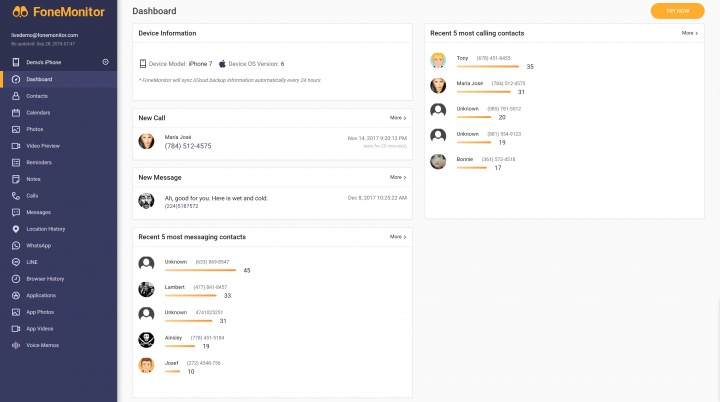The width and height of the screenshot is (720, 402).
Task: Click the Notes icon in sidebar
Action: click(16, 179)
